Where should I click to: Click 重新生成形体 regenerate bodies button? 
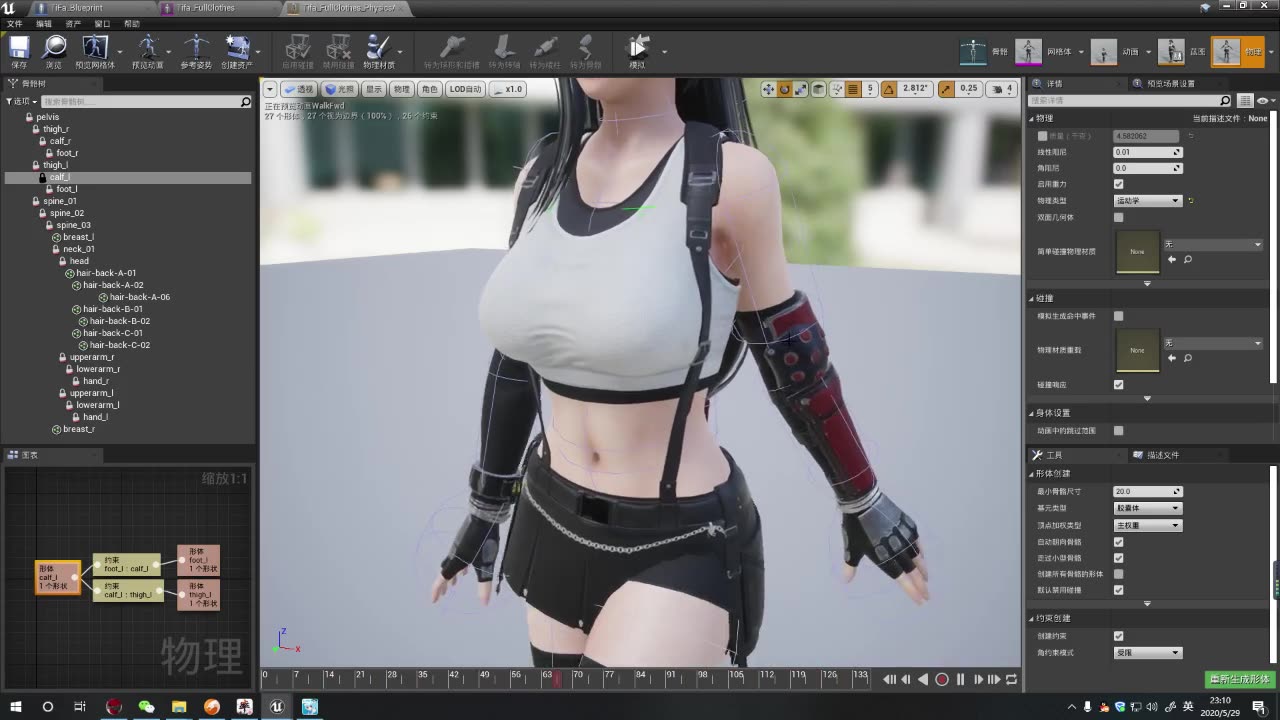tap(1240, 679)
